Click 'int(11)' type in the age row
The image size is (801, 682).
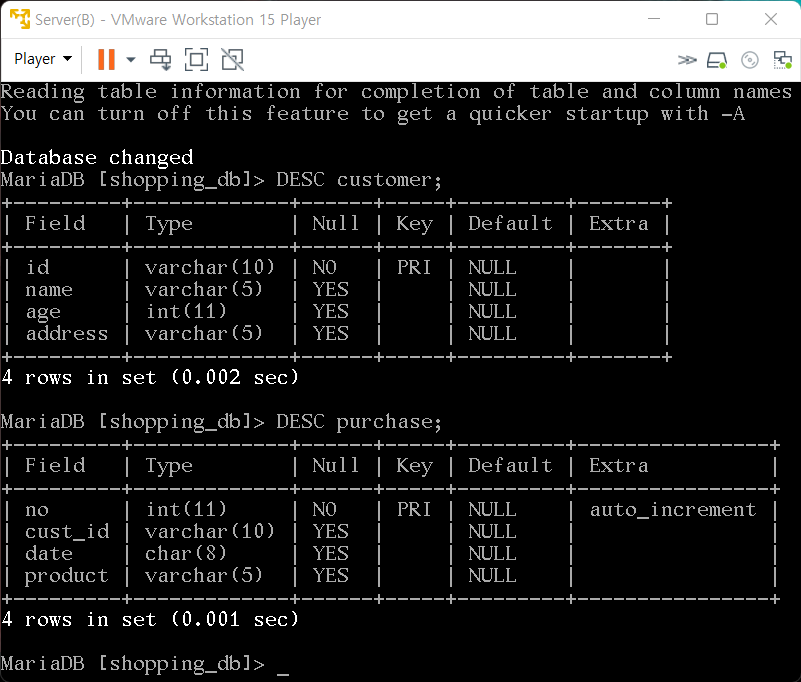pyautogui.click(x=186, y=311)
